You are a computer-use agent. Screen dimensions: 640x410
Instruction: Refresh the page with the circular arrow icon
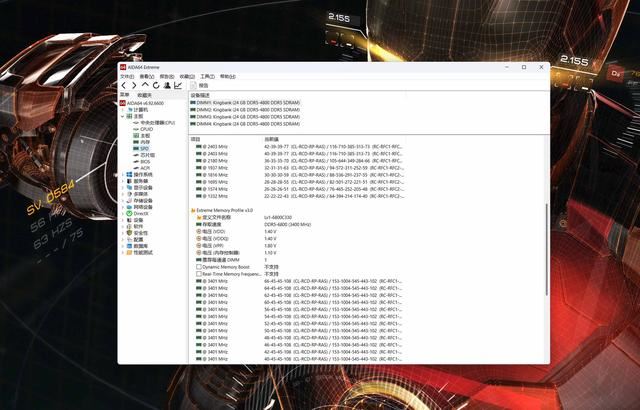click(156, 85)
